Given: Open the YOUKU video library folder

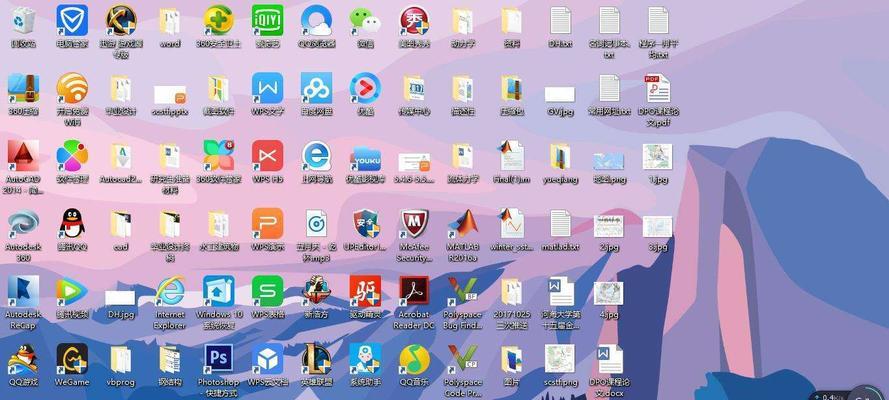Looking at the screenshot, I should click(365, 158).
